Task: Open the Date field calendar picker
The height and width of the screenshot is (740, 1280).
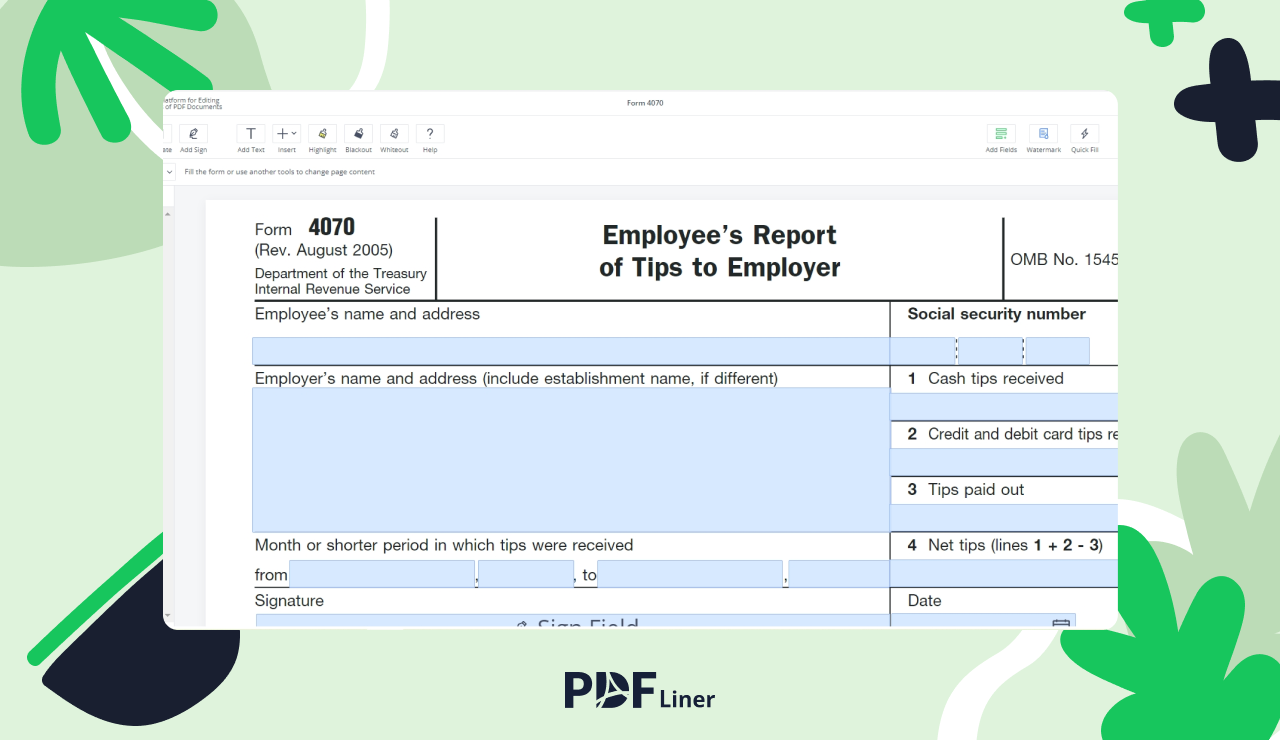Action: coord(1061,624)
